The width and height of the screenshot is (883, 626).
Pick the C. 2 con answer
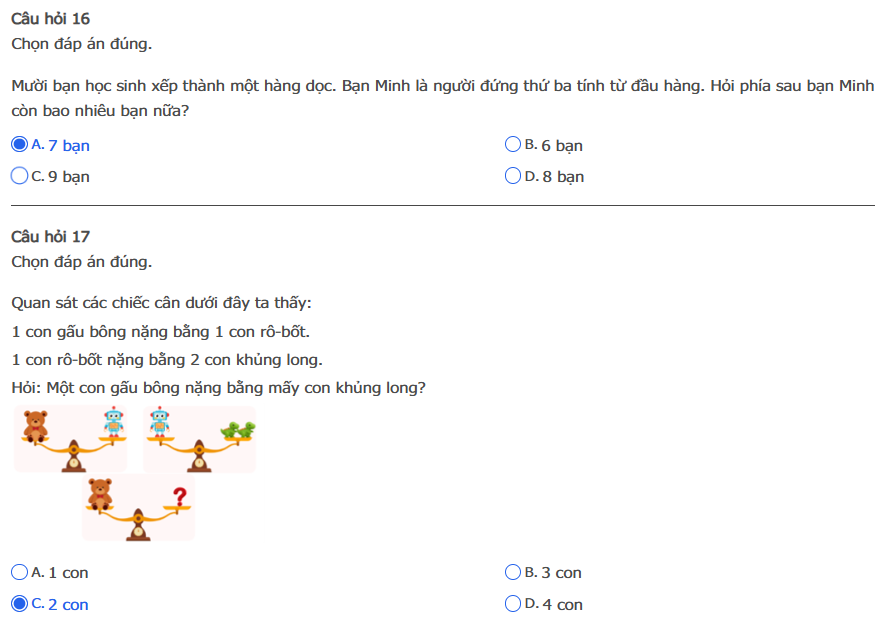point(19,604)
